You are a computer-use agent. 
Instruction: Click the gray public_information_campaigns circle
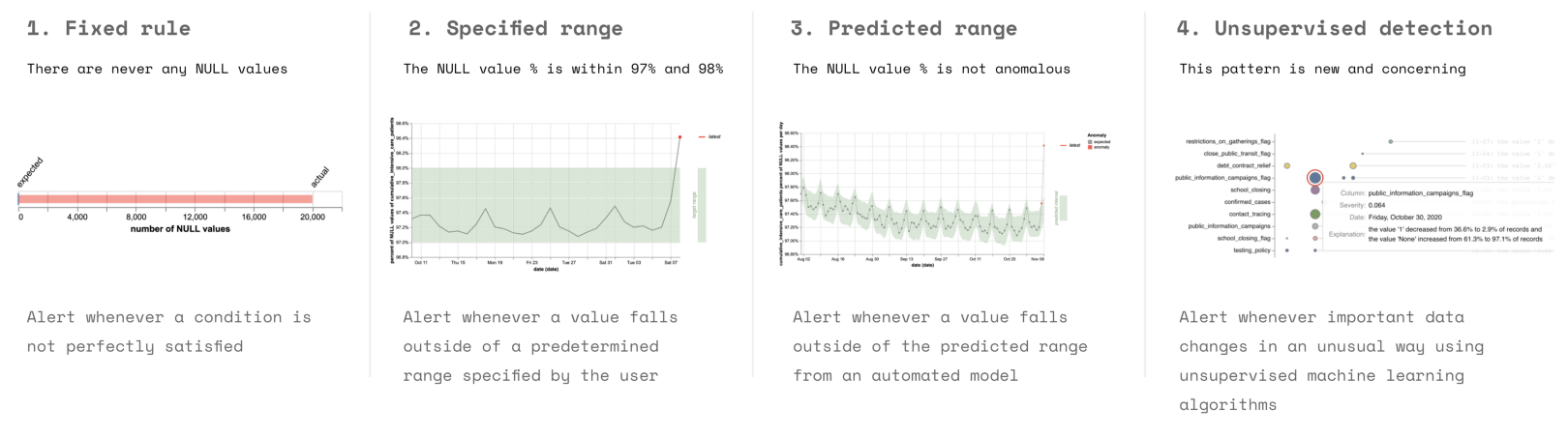coord(1314,226)
